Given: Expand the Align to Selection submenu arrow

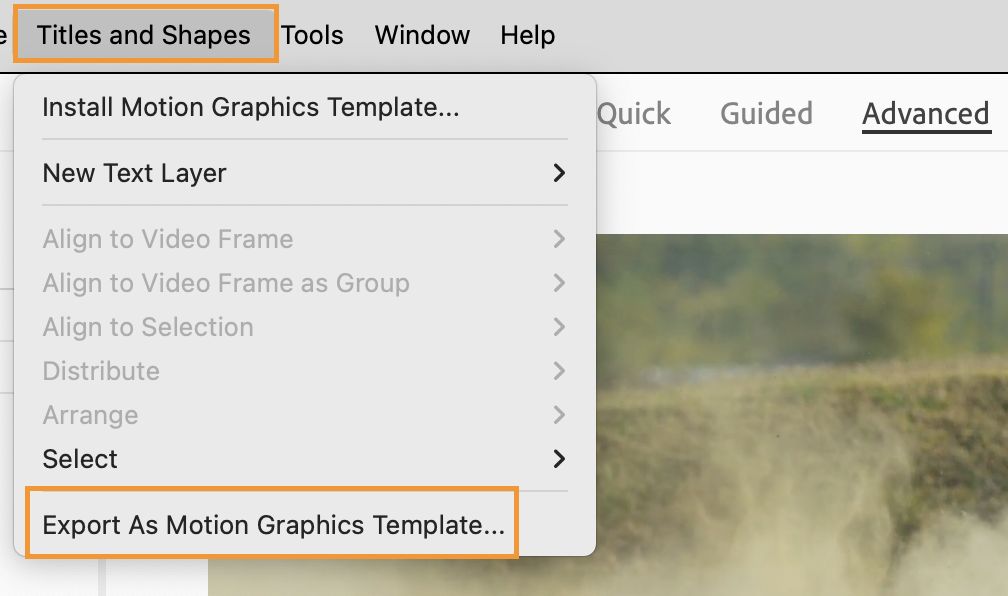Looking at the screenshot, I should tap(559, 327).
